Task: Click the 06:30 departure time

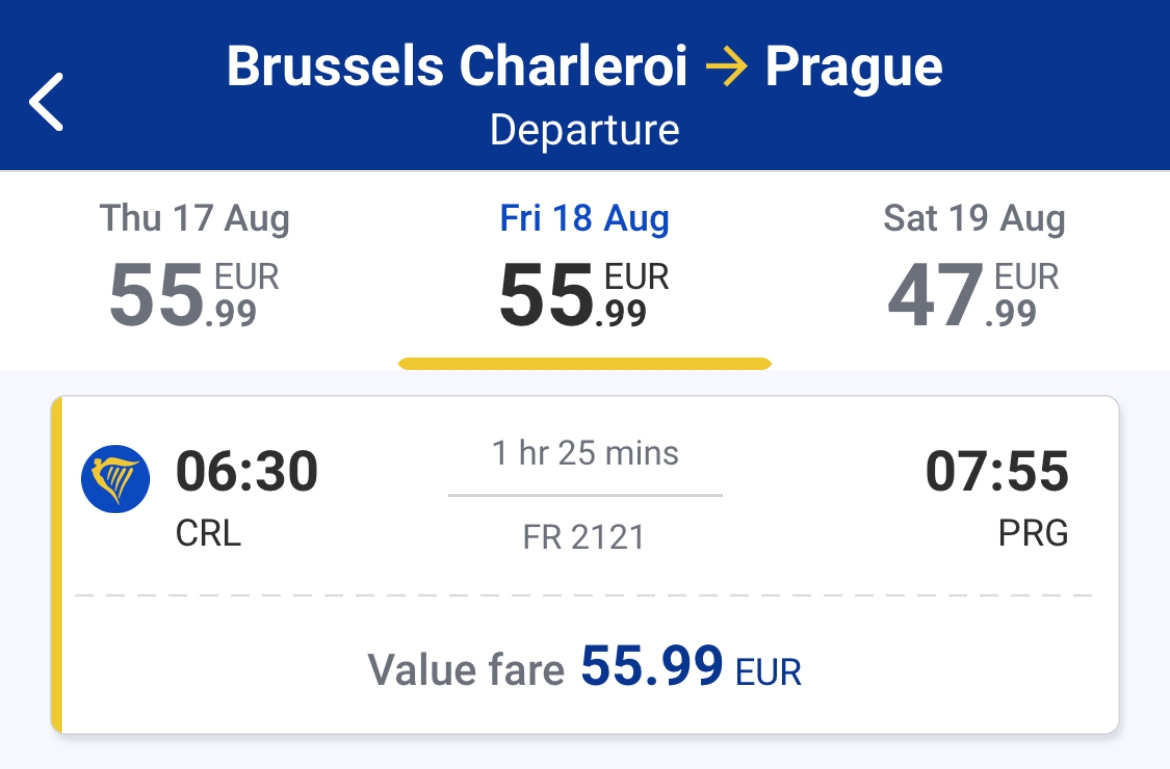Action: 247,471
